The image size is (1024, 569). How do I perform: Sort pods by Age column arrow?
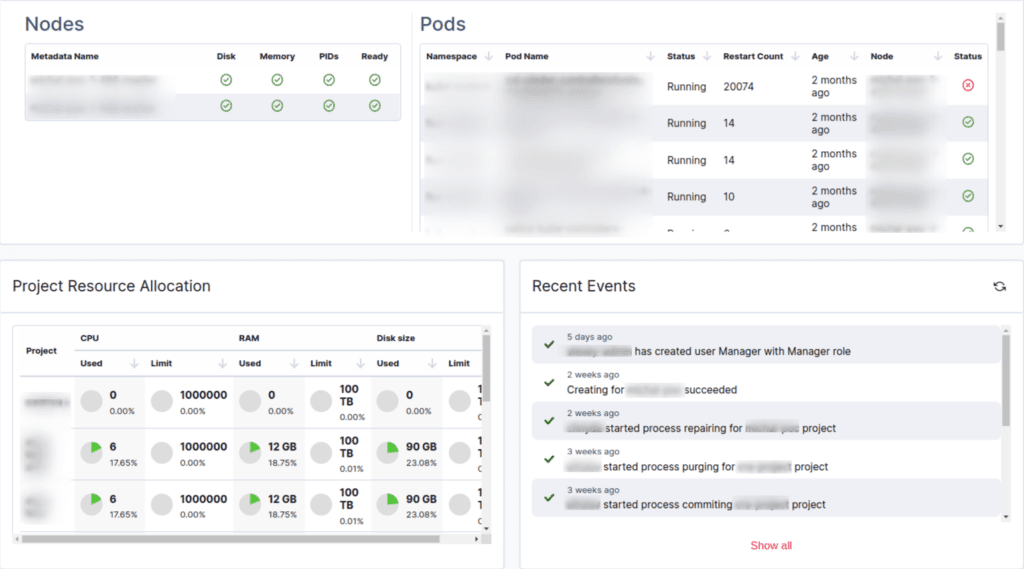[854, 57]
